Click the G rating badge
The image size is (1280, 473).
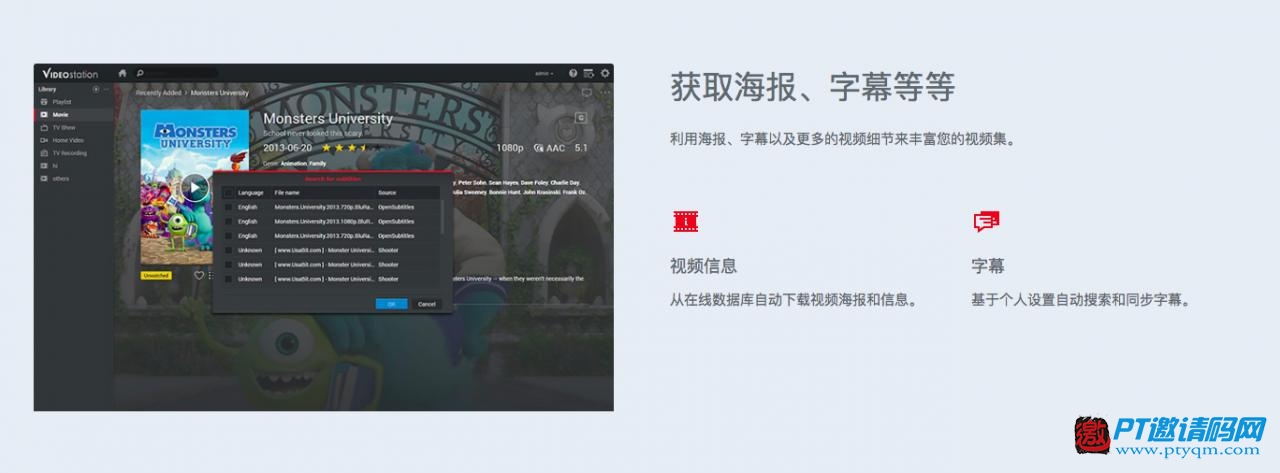coord(581,118)
